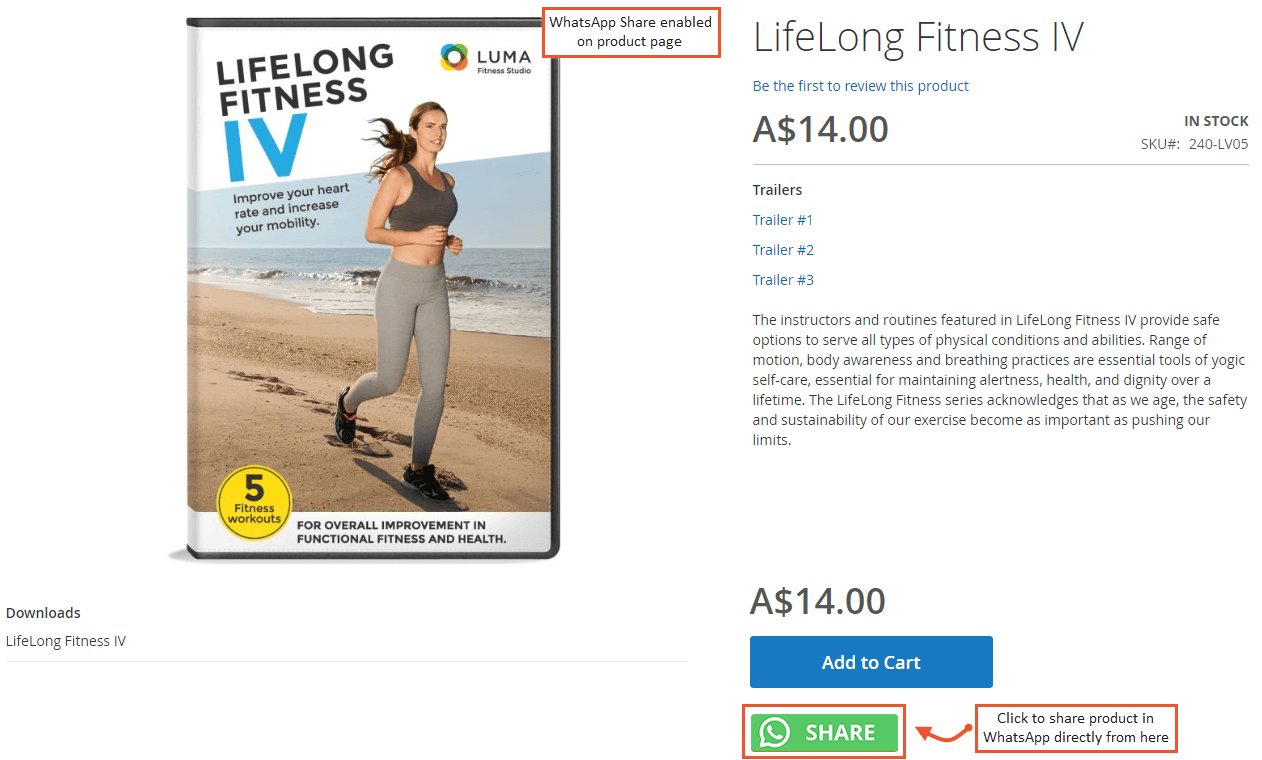Click the top A$14.00 price
Screen dimensions: 1262x760
pos(821,129)
